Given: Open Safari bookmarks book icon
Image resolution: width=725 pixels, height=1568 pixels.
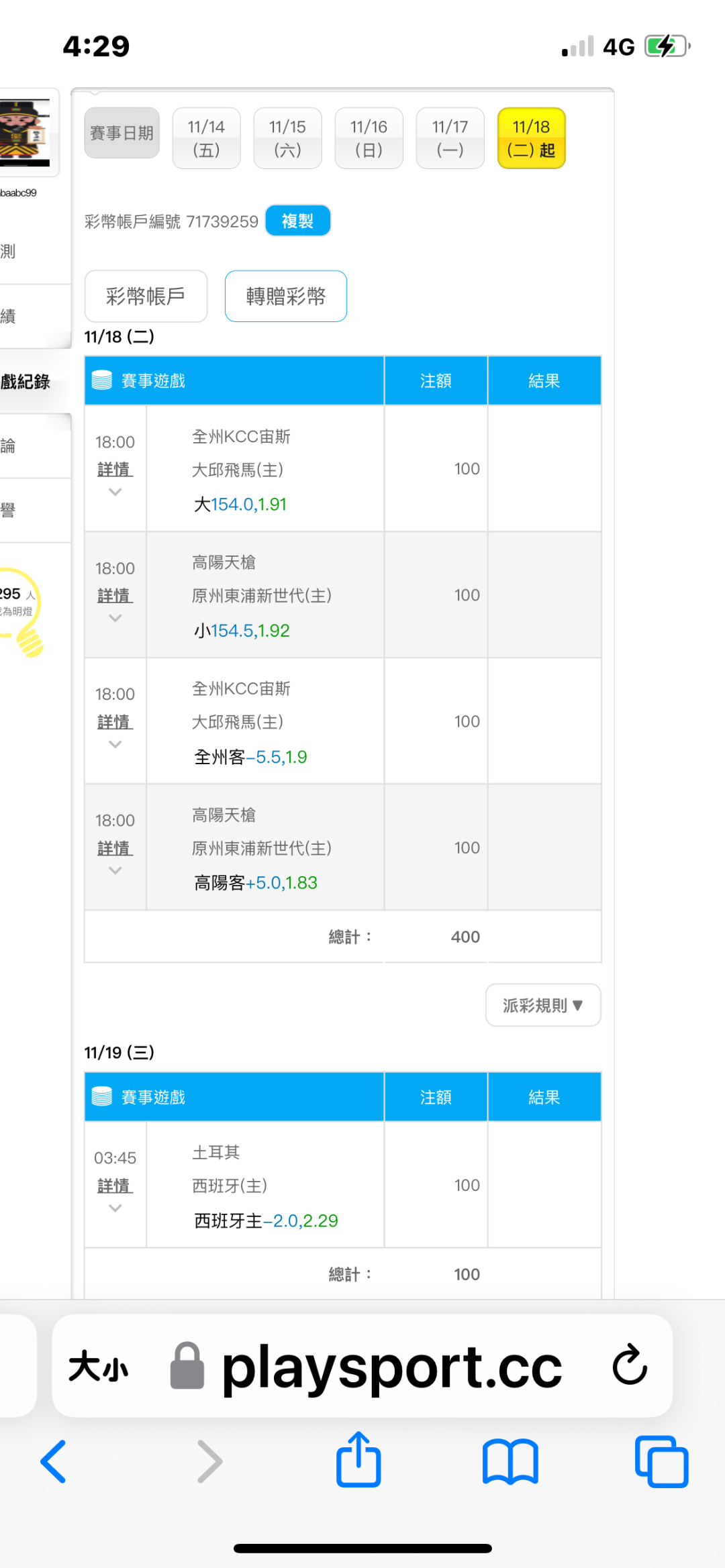Looking at the screenshot, I should [510, 1461].
